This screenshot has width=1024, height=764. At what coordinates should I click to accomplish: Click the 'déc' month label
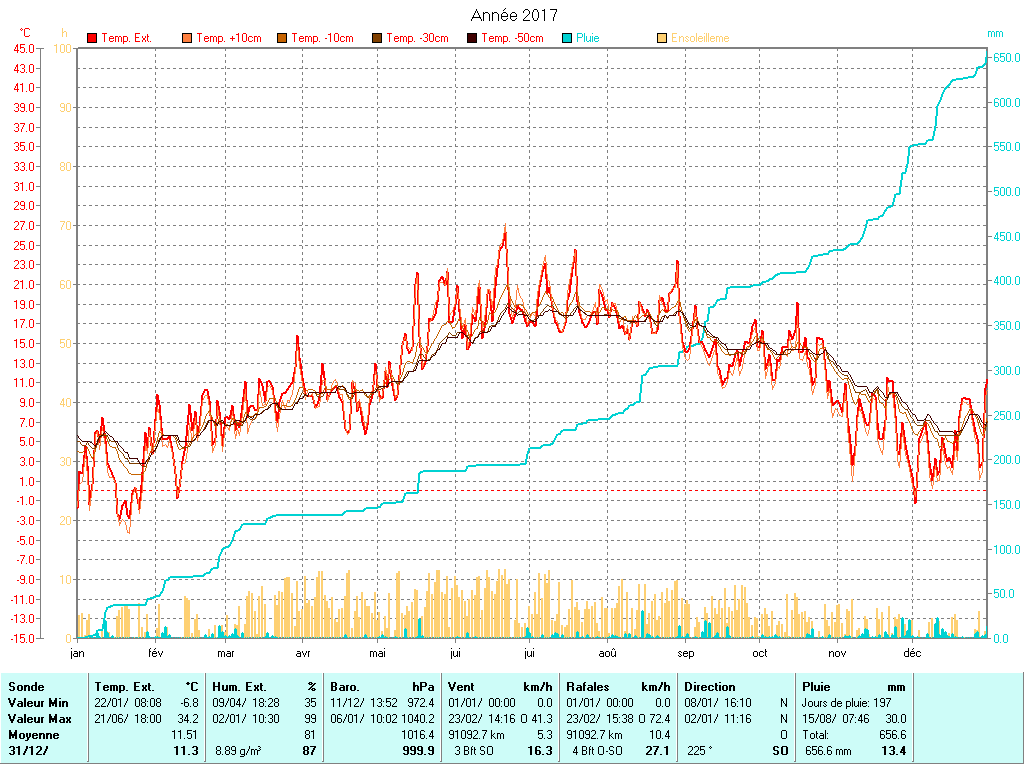912,653
